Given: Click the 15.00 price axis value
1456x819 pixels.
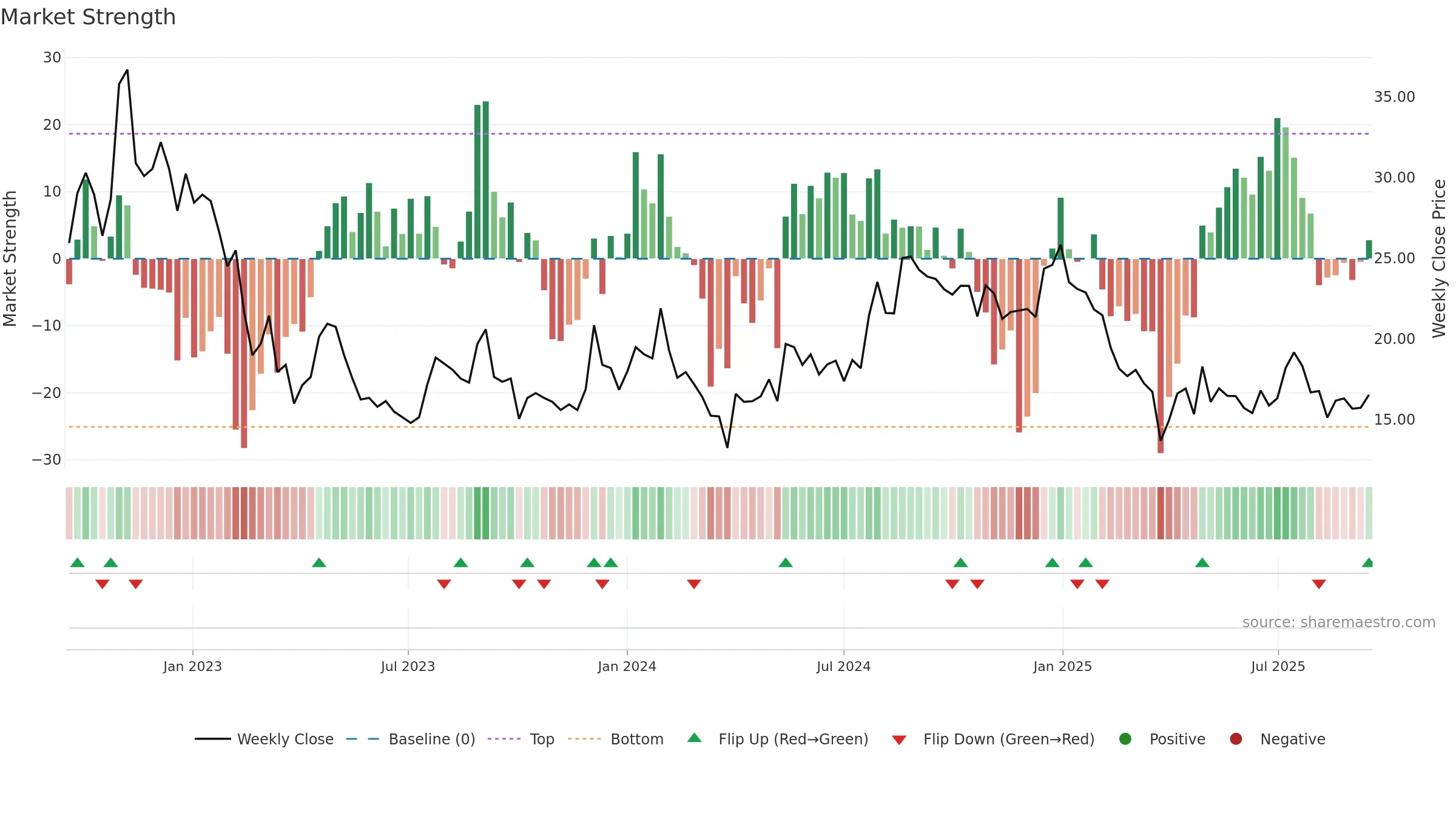Looking at the screenshot, I should click(1394, 420).
